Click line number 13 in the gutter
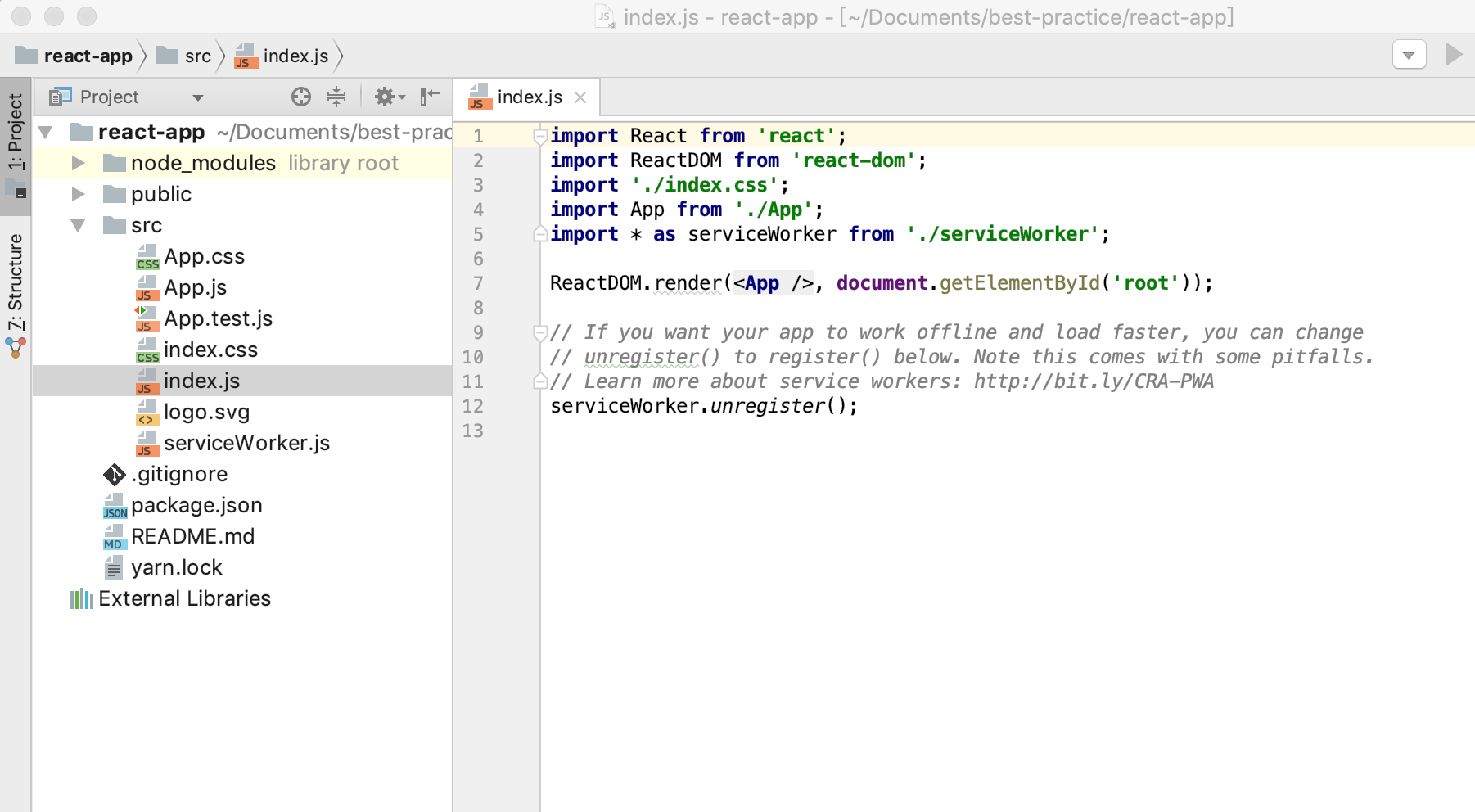The image size is (1475, 812). [x=473, y=431]
